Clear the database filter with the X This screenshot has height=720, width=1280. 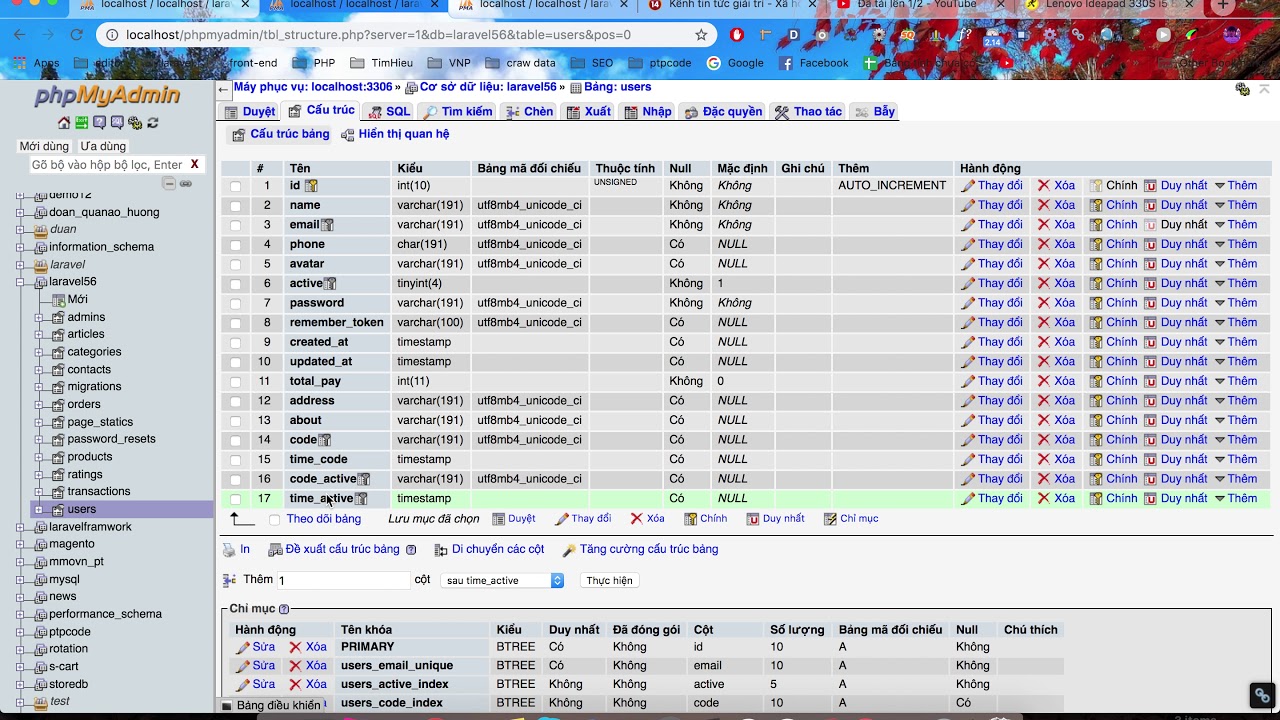(195, 164)
